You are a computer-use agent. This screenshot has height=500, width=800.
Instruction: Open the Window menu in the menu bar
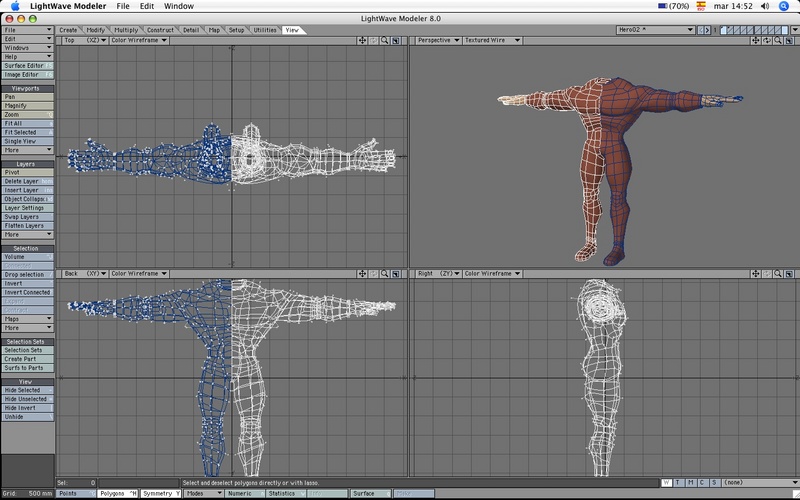[179, 6]
